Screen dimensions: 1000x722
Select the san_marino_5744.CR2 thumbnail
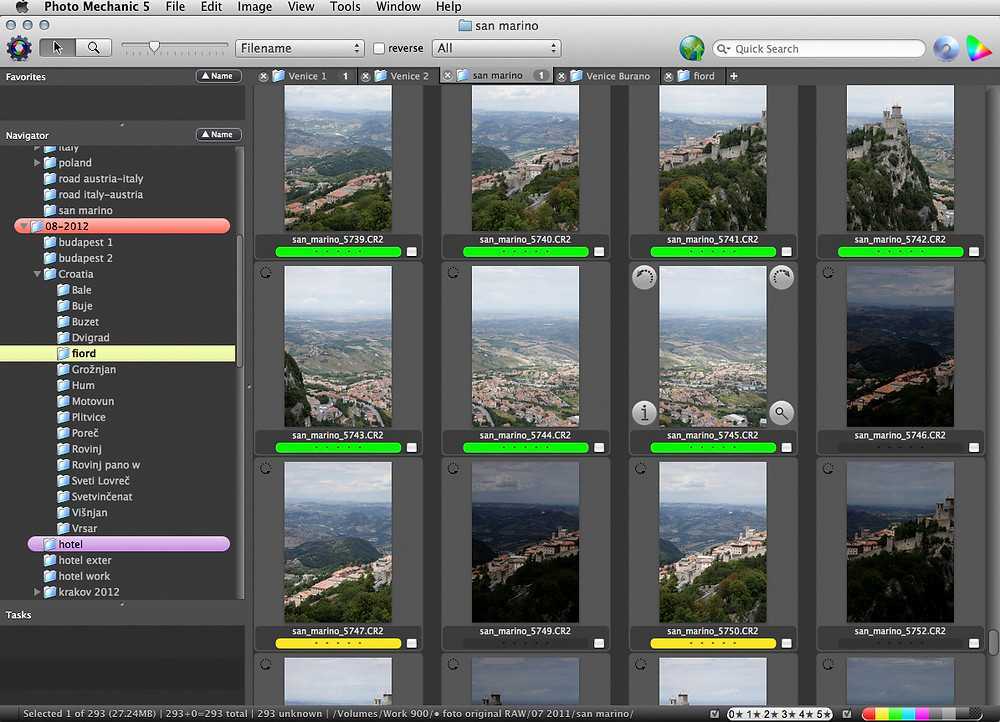coord(526,346)
